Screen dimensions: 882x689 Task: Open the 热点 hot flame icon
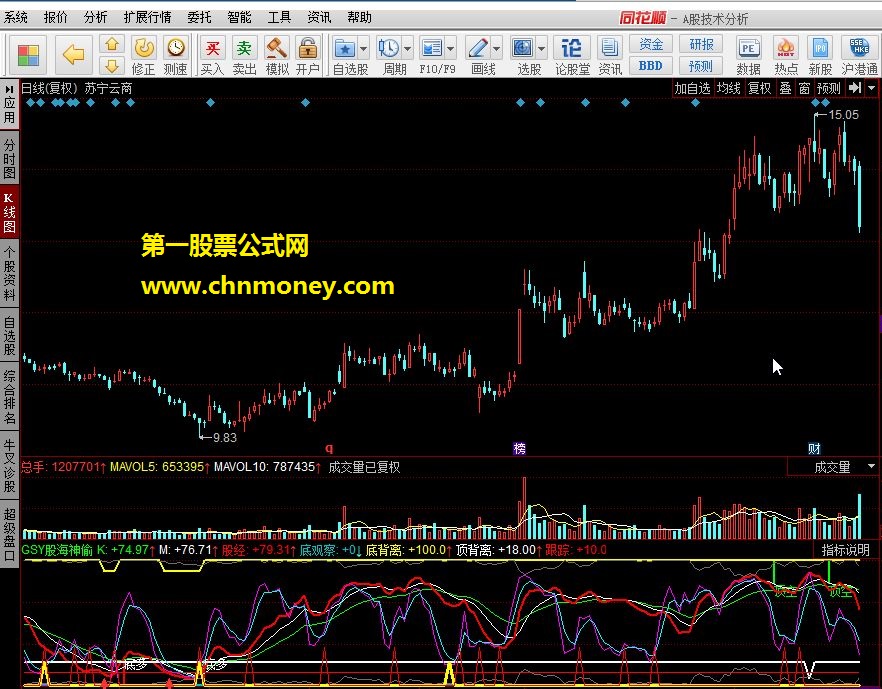coord(785,48)
